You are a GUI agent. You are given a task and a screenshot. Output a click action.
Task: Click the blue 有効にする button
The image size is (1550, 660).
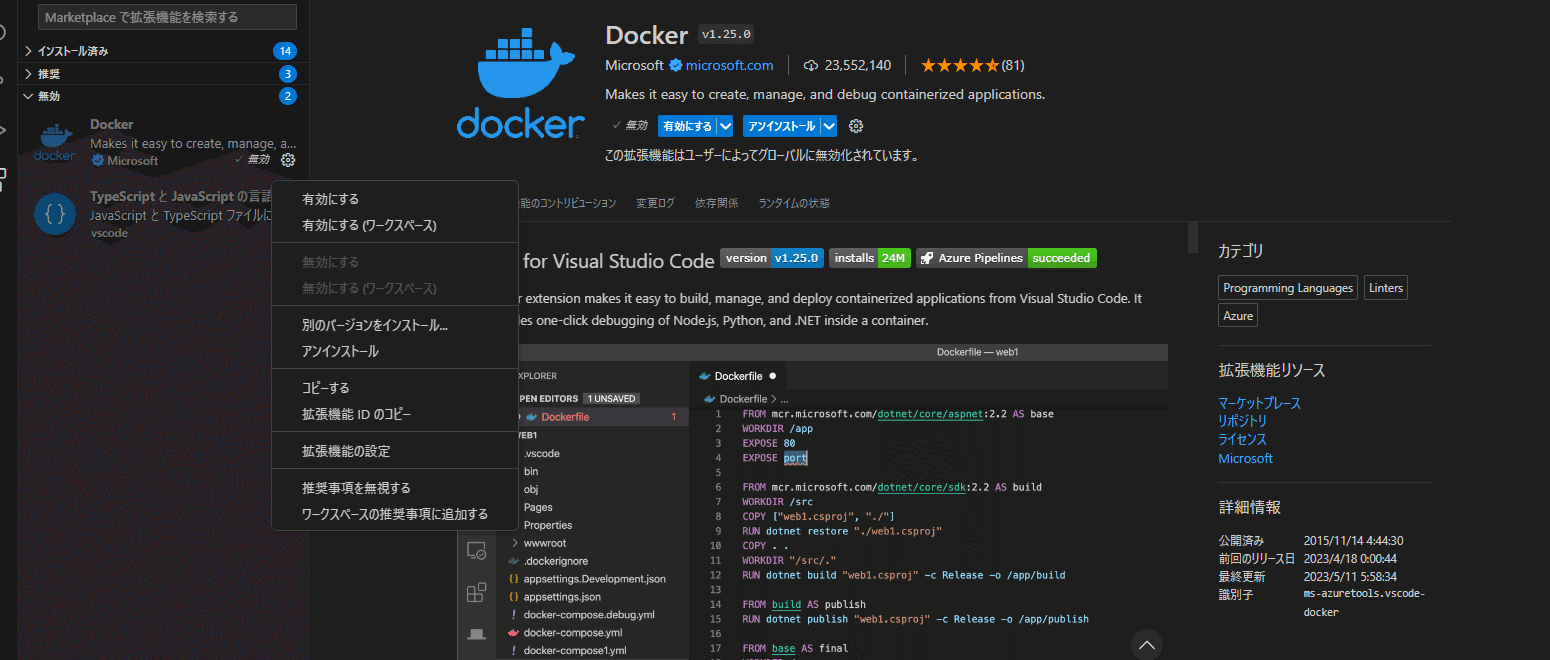tap(687, 126)
